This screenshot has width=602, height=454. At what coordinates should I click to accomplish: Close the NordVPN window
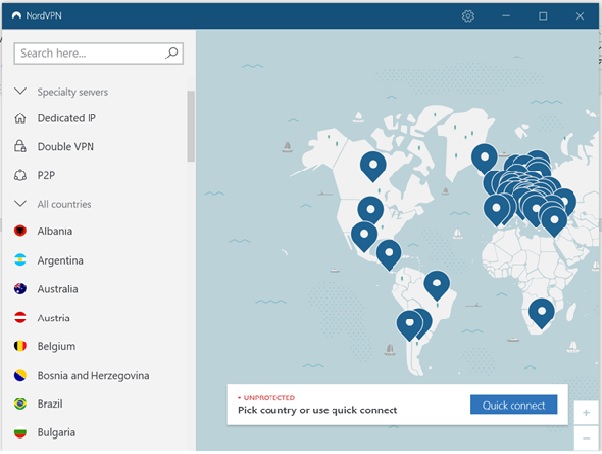tap(580, 16)
